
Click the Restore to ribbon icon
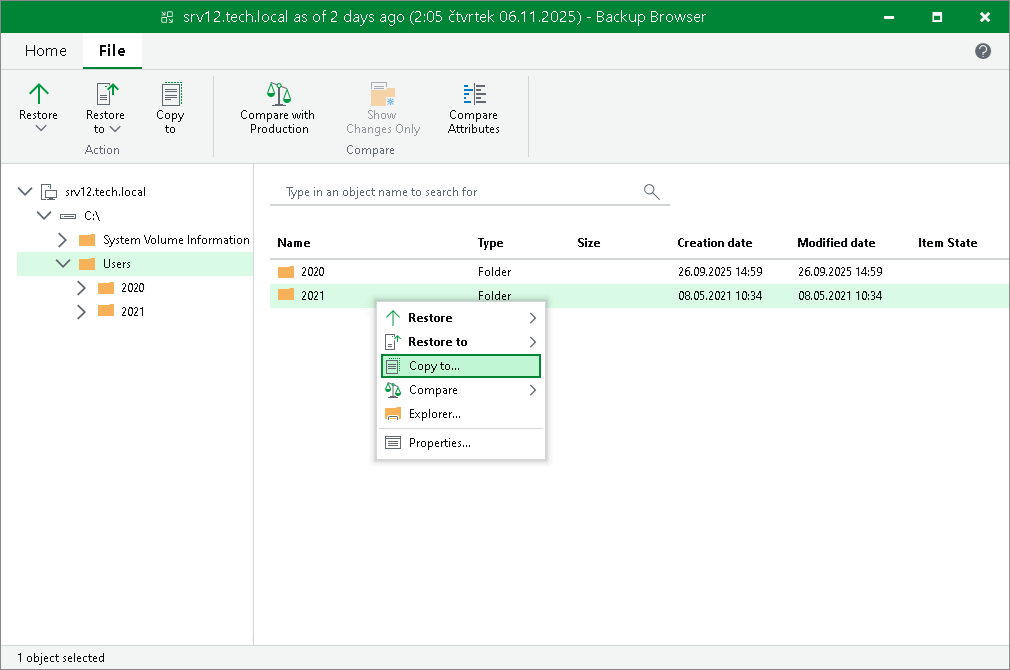point(105,95)
